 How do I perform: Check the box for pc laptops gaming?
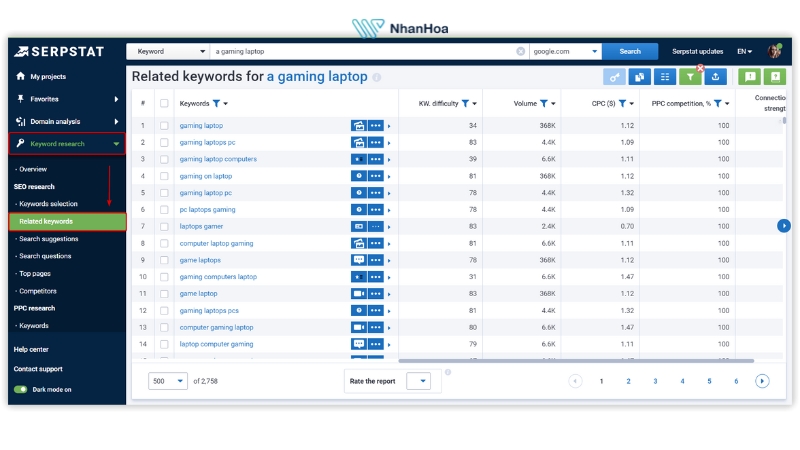[164, 210]
